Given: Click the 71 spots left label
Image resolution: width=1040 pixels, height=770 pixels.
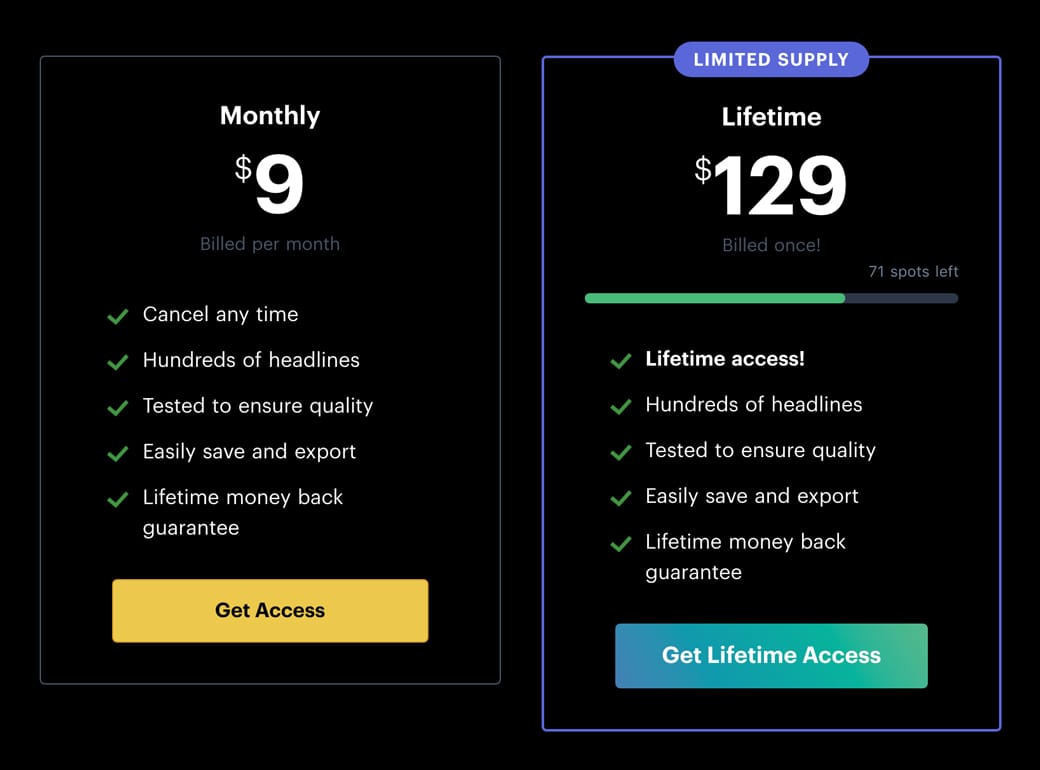Looking at the screenshot, I should (x=913, y=272).
